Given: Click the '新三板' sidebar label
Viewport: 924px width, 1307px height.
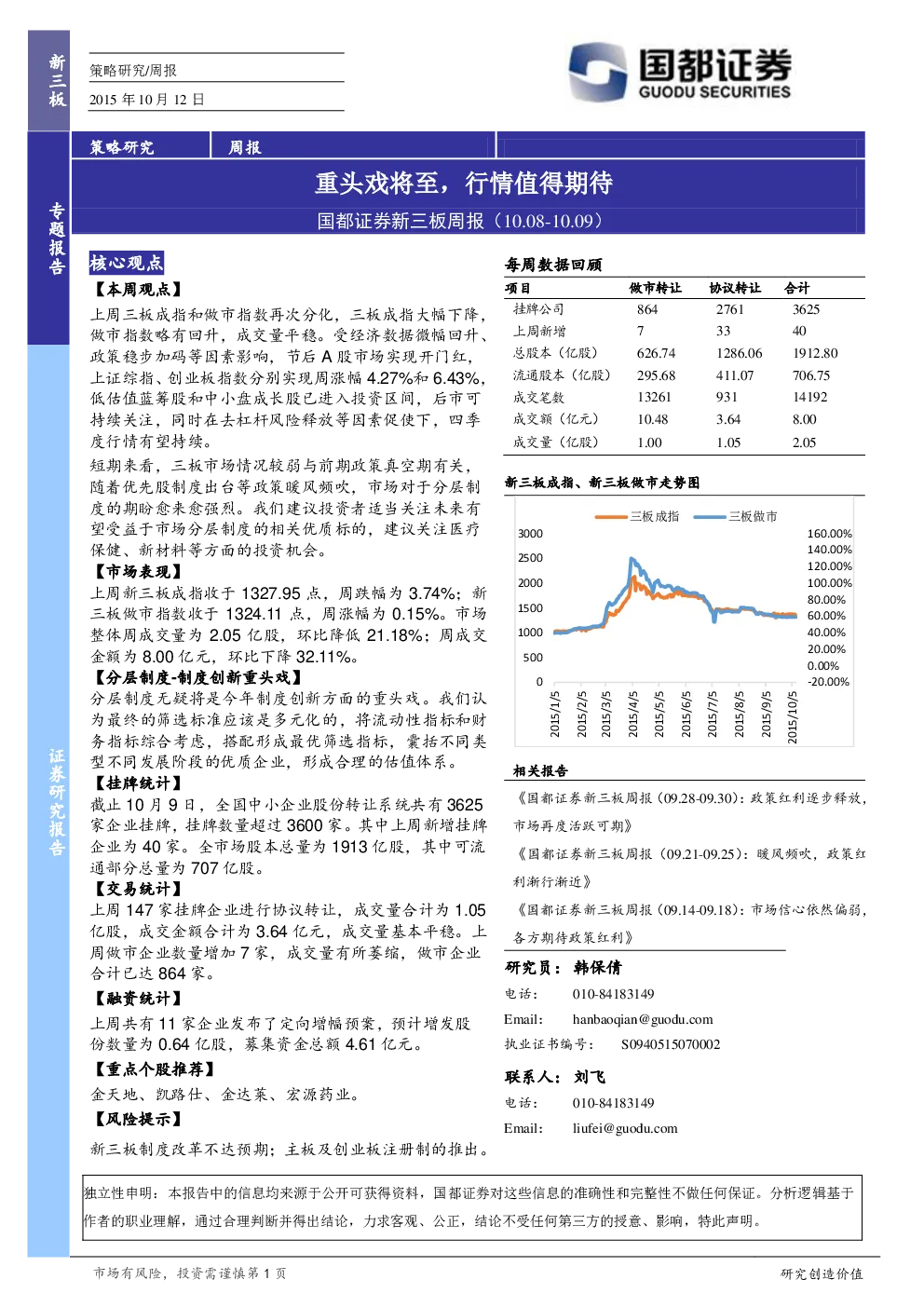Looking at the screenshot, I should 57,80.
